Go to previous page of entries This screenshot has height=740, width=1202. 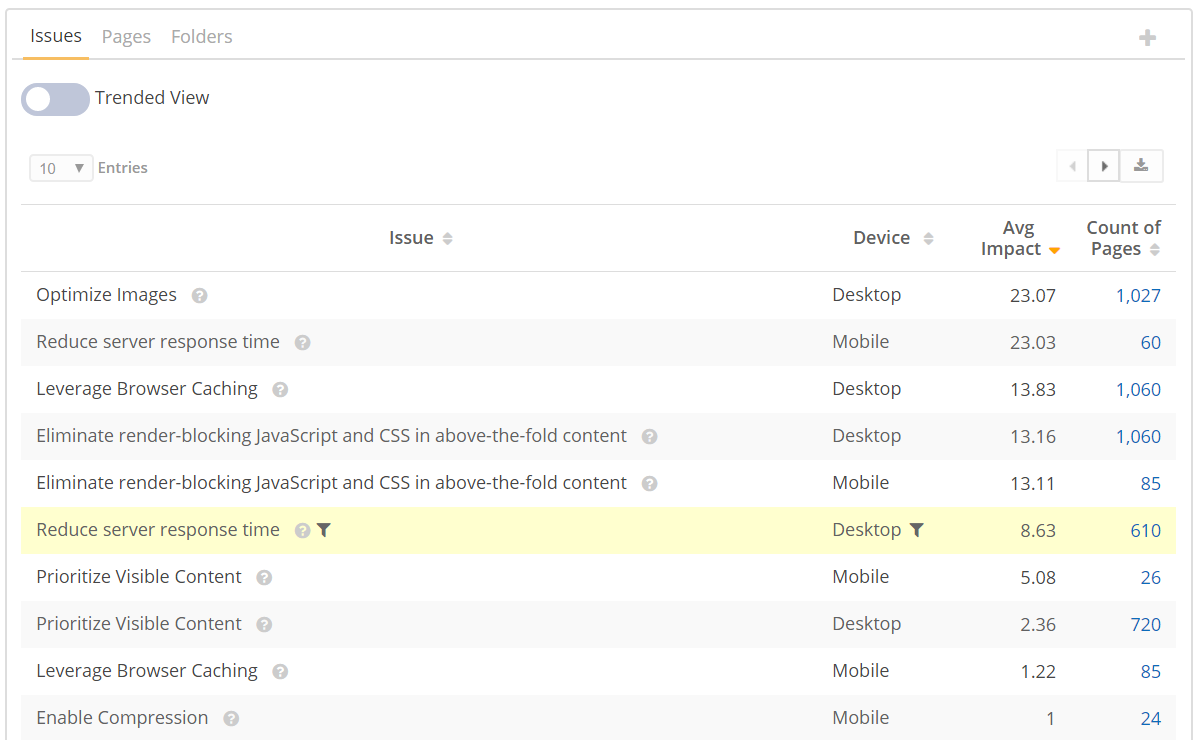[x=1073, y=166]
